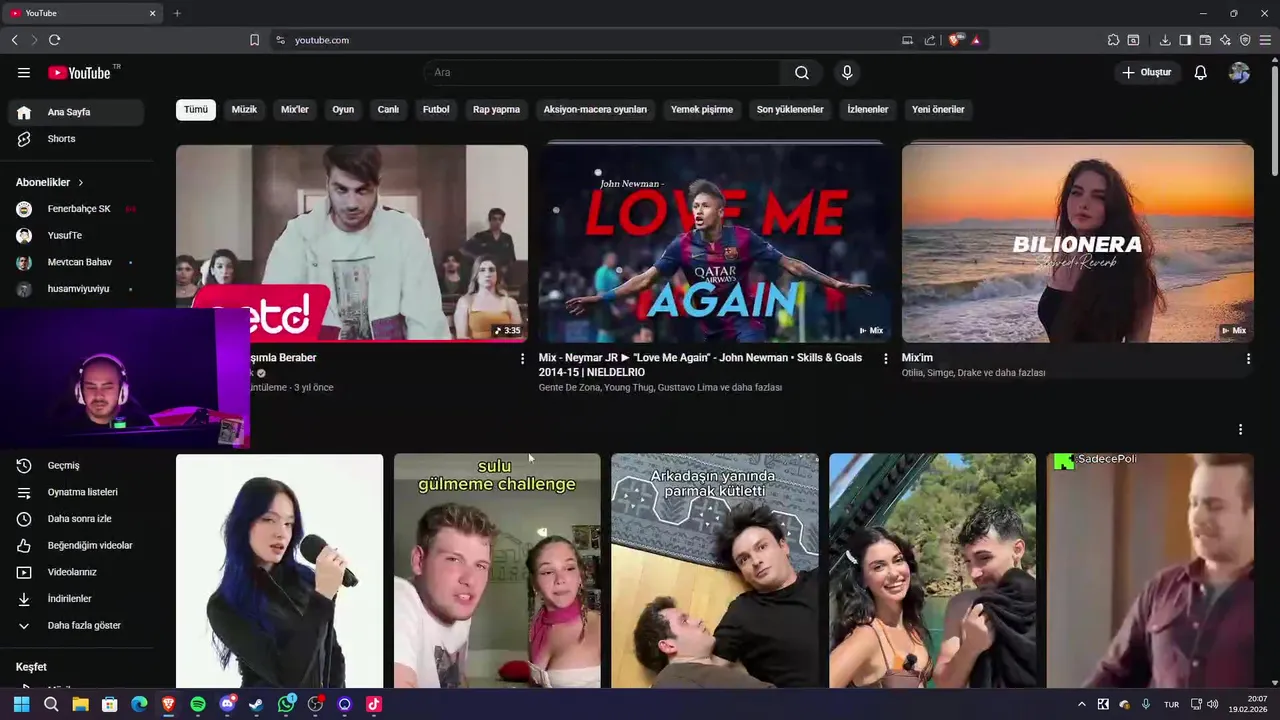
Task: Open Spotify from the taskbar
Action: pos(198,704)
